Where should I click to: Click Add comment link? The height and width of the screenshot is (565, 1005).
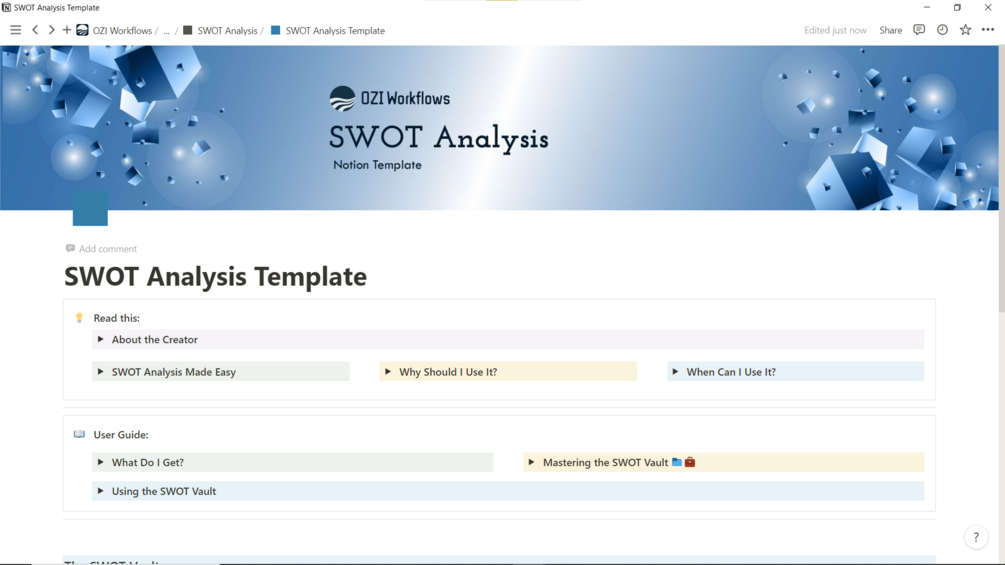pos(108,249)
